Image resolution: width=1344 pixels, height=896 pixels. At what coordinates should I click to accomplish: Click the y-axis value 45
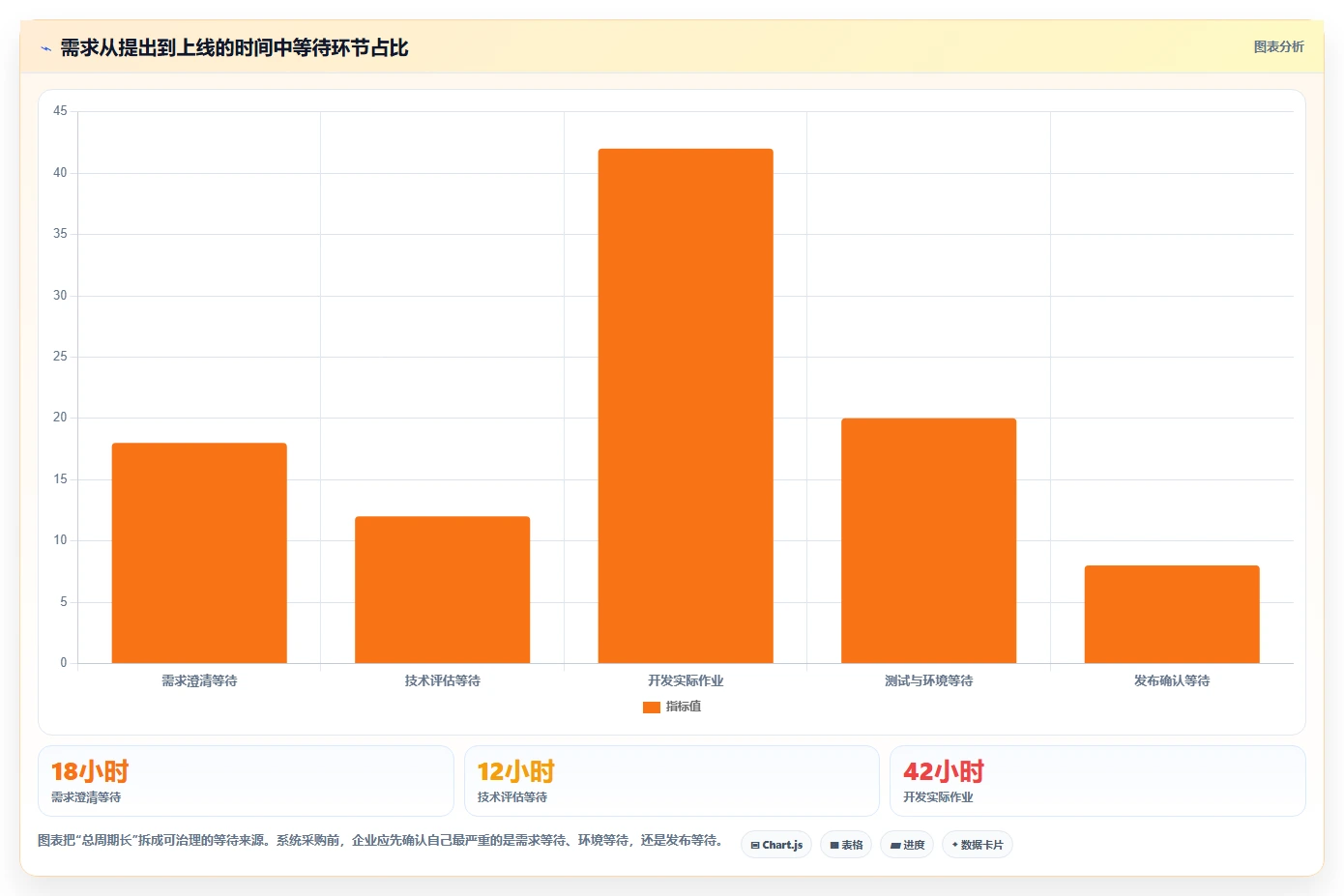(x=60, y=111)
